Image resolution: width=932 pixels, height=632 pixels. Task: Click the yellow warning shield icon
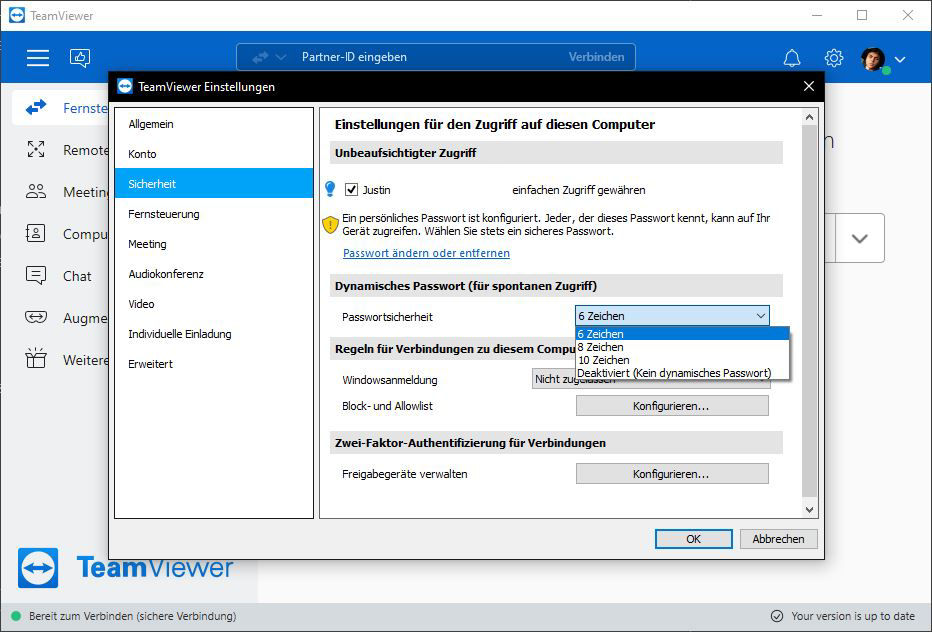pos(330,224)
